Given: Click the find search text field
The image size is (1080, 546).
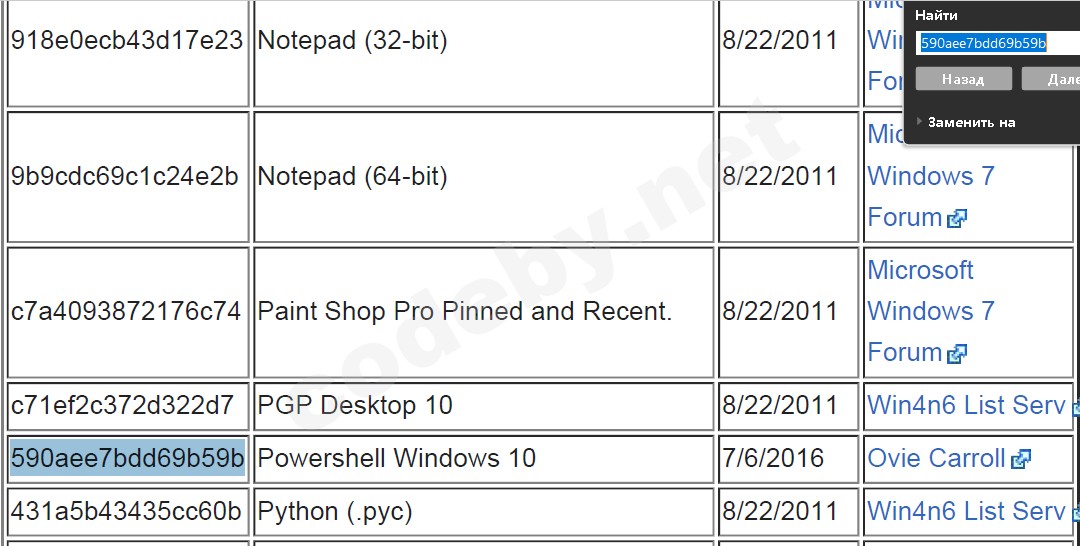Looking at the screenshot, I should tap(997, 43).
